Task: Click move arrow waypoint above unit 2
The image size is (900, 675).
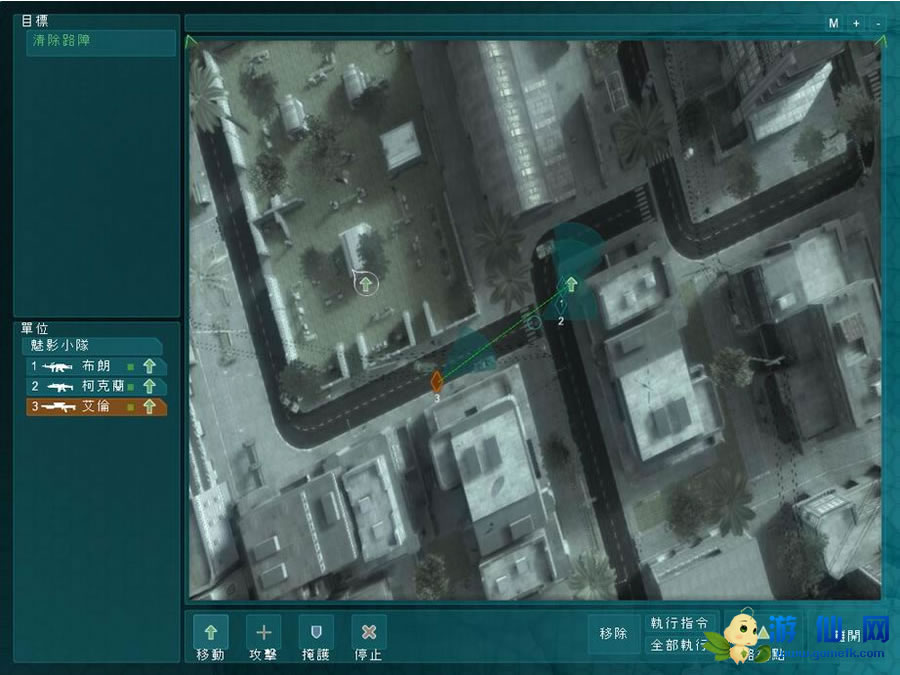Action: coord(571,284)
